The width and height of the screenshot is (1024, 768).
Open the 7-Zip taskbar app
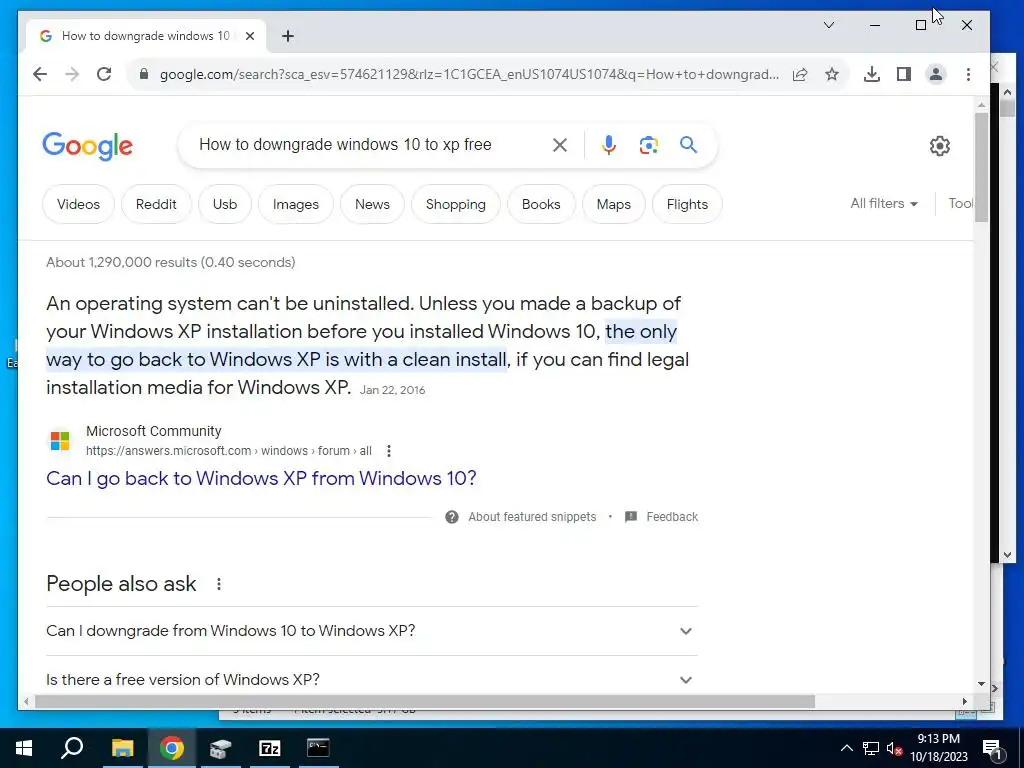(x=269, y=748)
